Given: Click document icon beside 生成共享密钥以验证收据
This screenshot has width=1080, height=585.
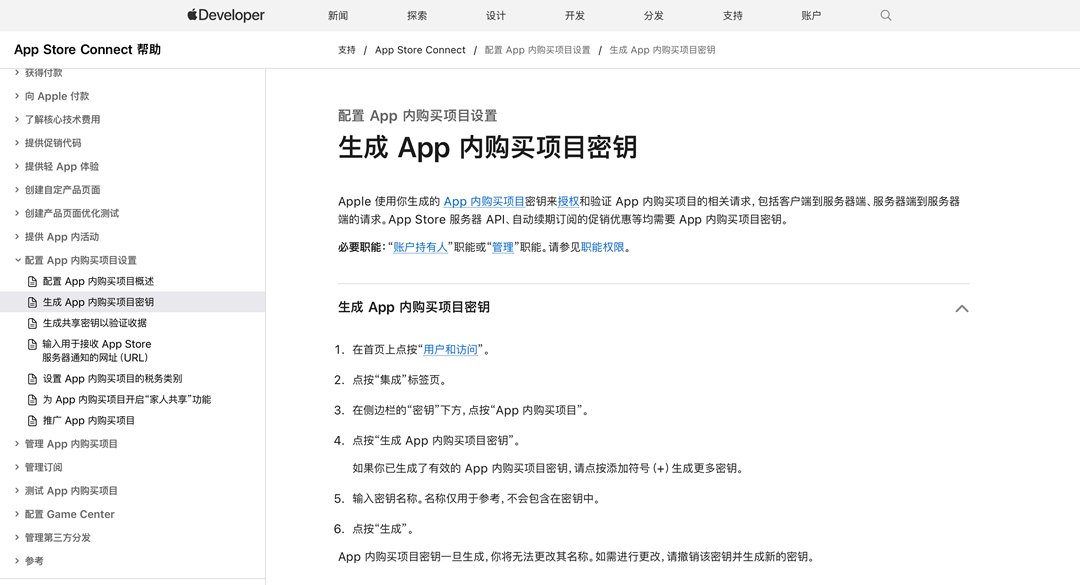Looking at the screenshot, I should pyautogui.click(x=32, y=323).
